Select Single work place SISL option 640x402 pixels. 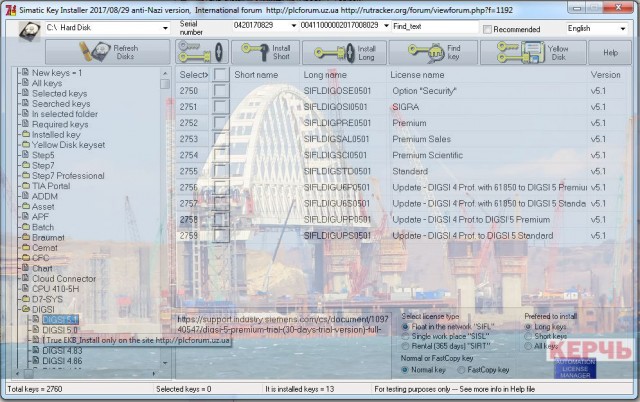405,336
